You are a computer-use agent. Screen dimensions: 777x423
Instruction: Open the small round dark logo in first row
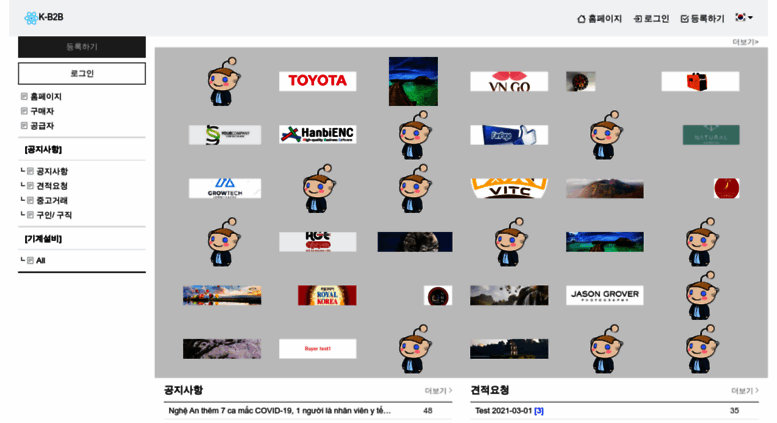coord(581,81)
